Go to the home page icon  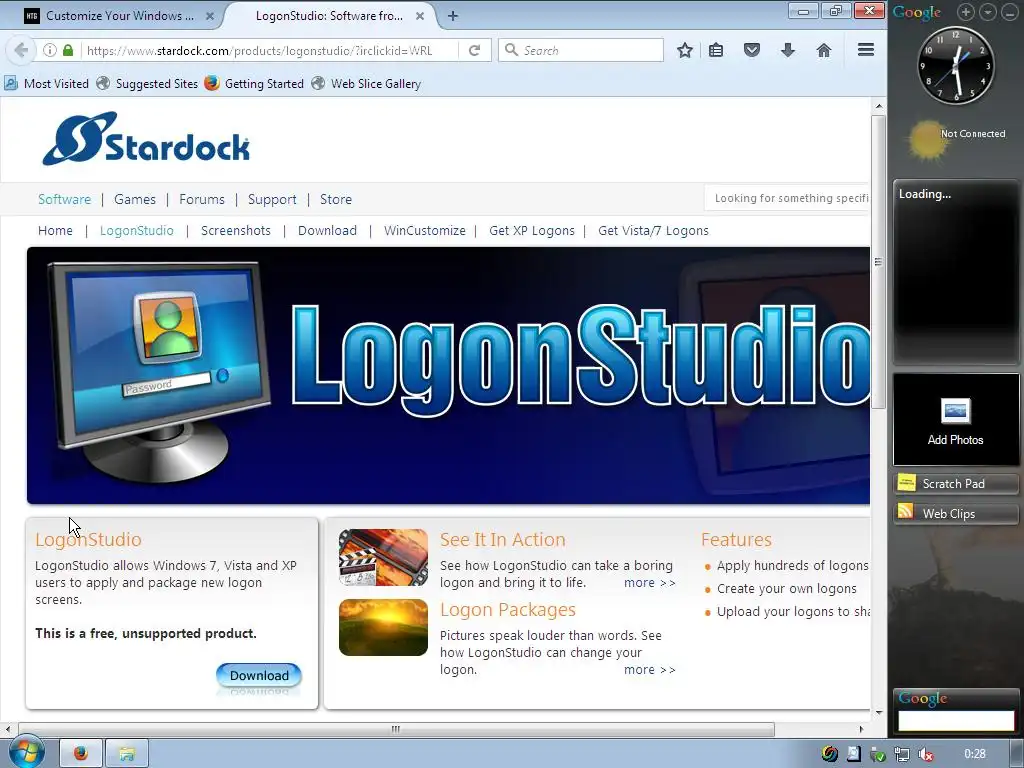point(824,50)
